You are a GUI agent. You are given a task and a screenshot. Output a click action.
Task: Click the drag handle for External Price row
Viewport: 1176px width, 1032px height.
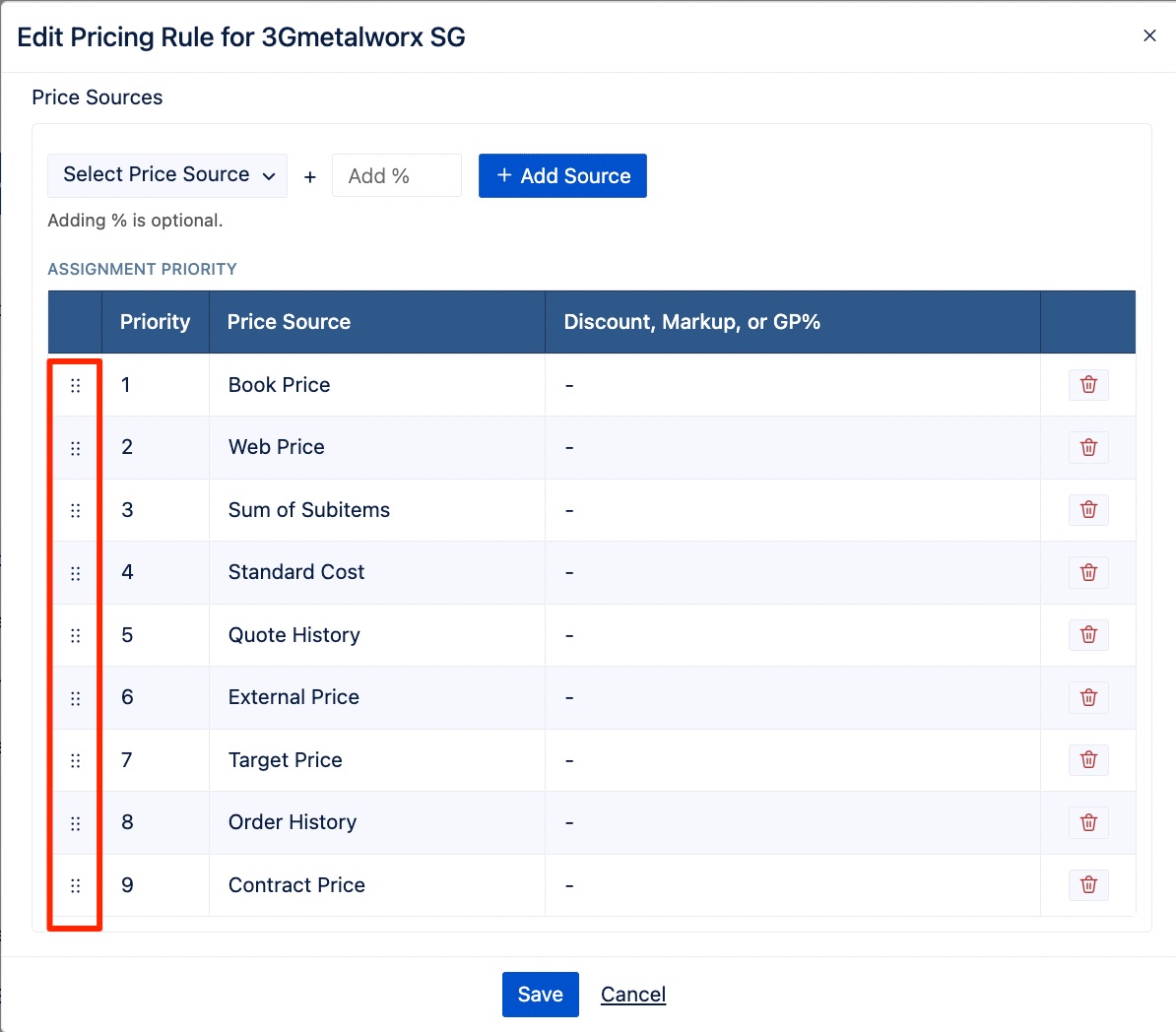coord(75,699)
